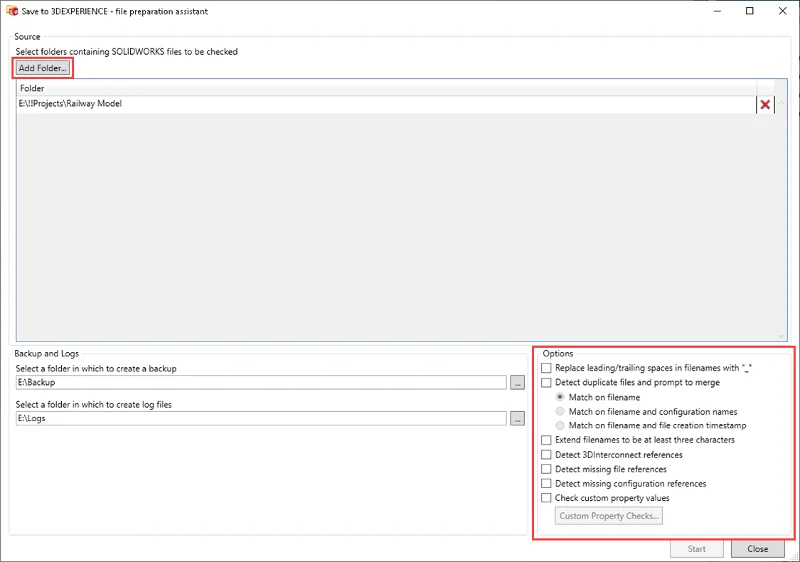Click the backup folder path field
The width and height of the screenshot is (800, 562).
(x=260, y=383)
